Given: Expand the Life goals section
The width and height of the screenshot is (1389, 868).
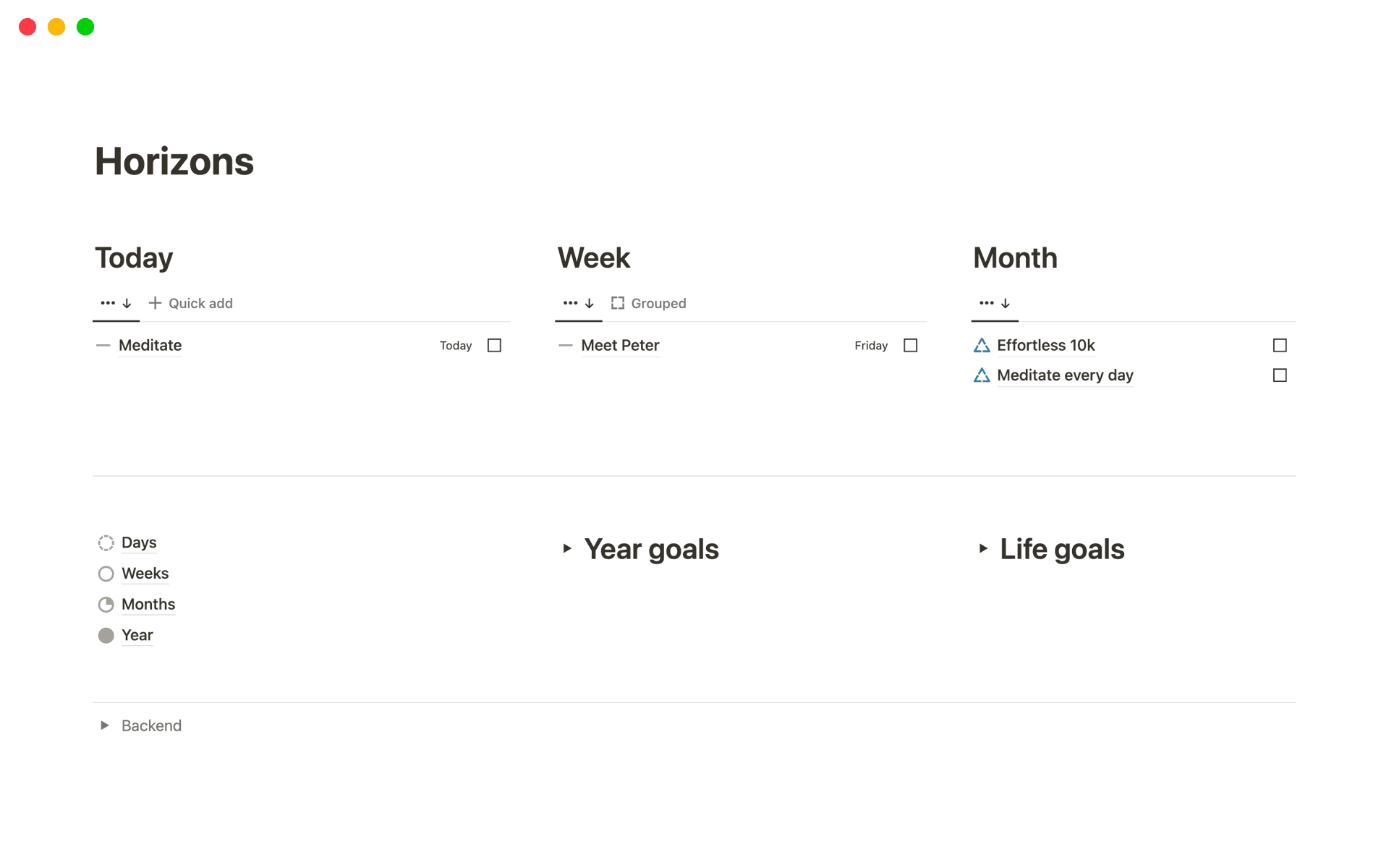Looking at the screenshot, I should [x=983, y=549].
